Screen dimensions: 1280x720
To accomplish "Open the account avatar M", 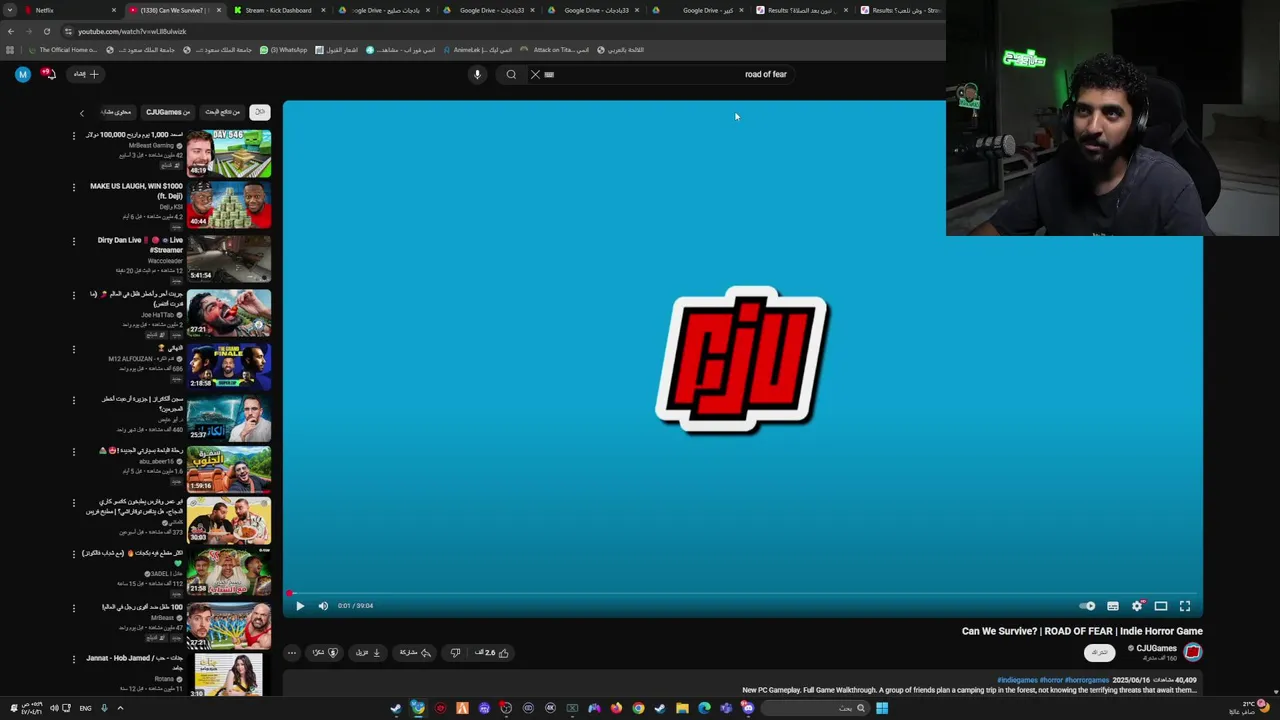I will [23, 74].
